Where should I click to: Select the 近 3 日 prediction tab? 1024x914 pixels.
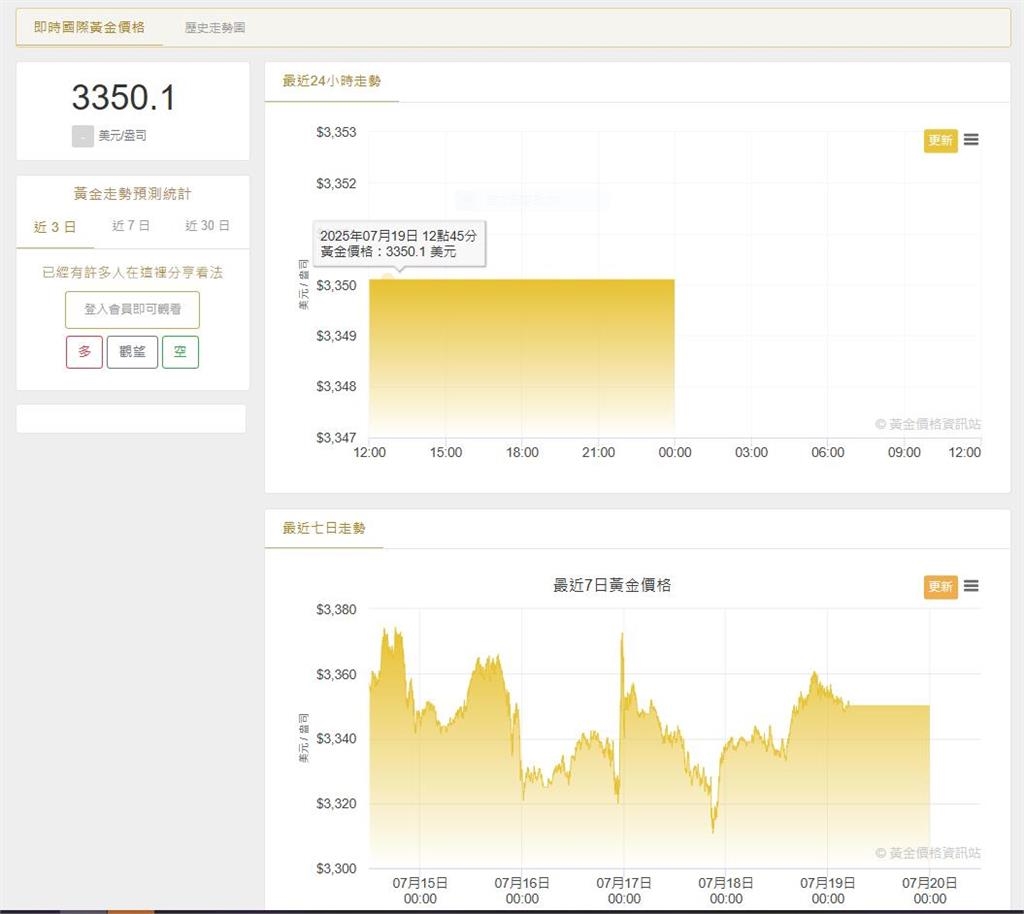(x=55, y=227)
